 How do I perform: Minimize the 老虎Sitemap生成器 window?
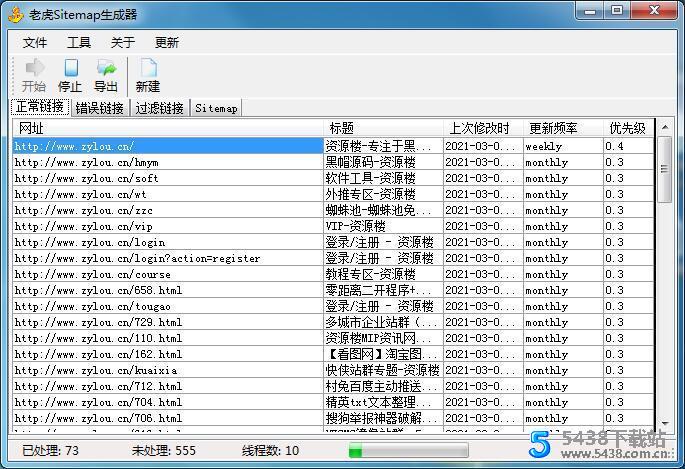pyautogui.click(x=590, y=10)
